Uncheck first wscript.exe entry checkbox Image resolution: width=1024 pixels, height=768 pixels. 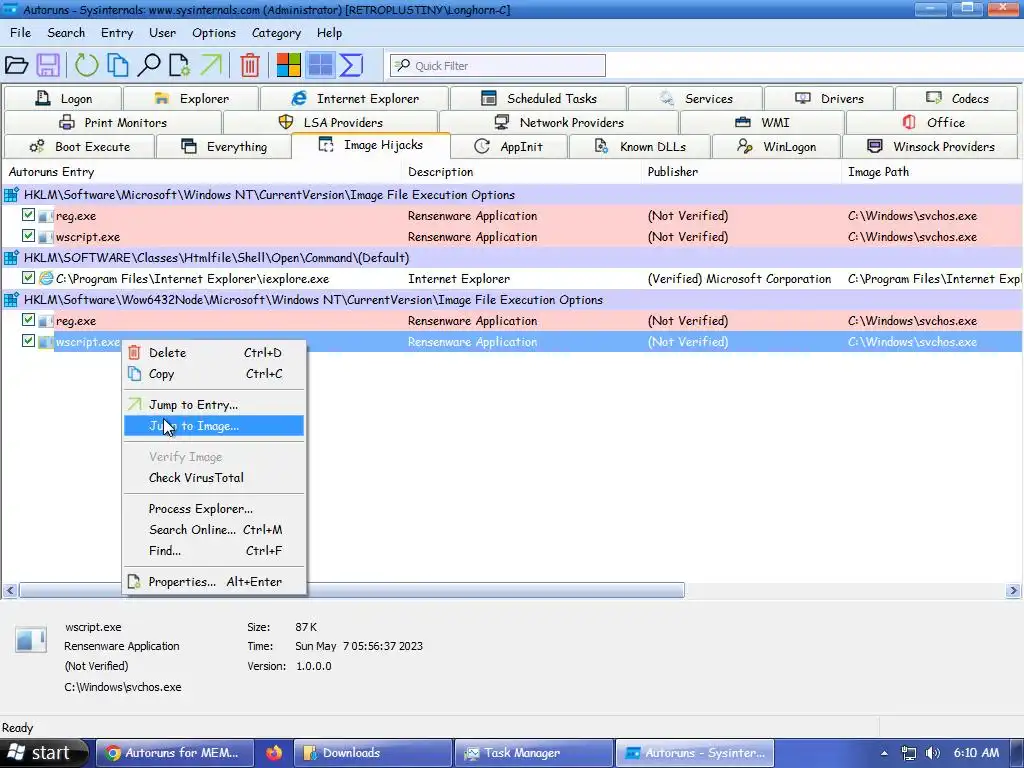(x=28, y=235)
